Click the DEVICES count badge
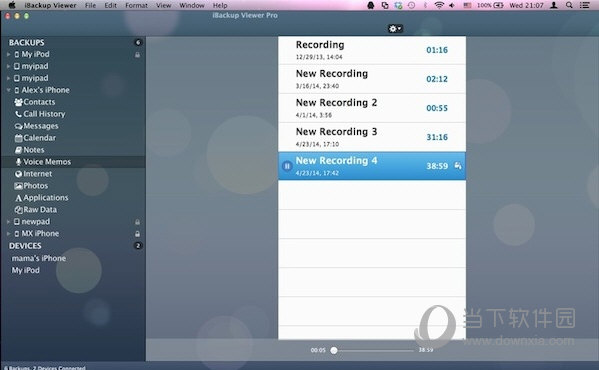Image resolution: width=599 pixels, height=370 pixels. pos(138,246)
